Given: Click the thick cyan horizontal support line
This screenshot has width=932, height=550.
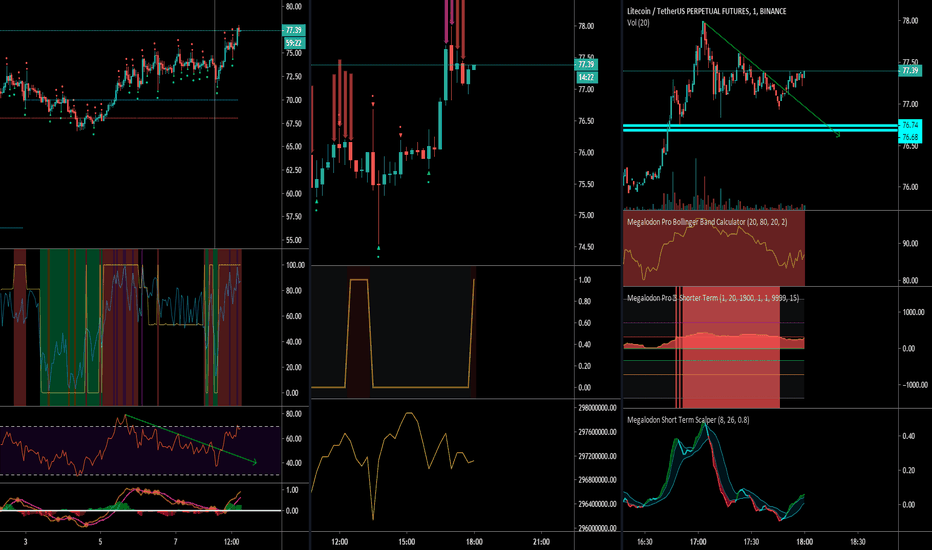Looking at the screenshot, I should click(x=760, y=128).
